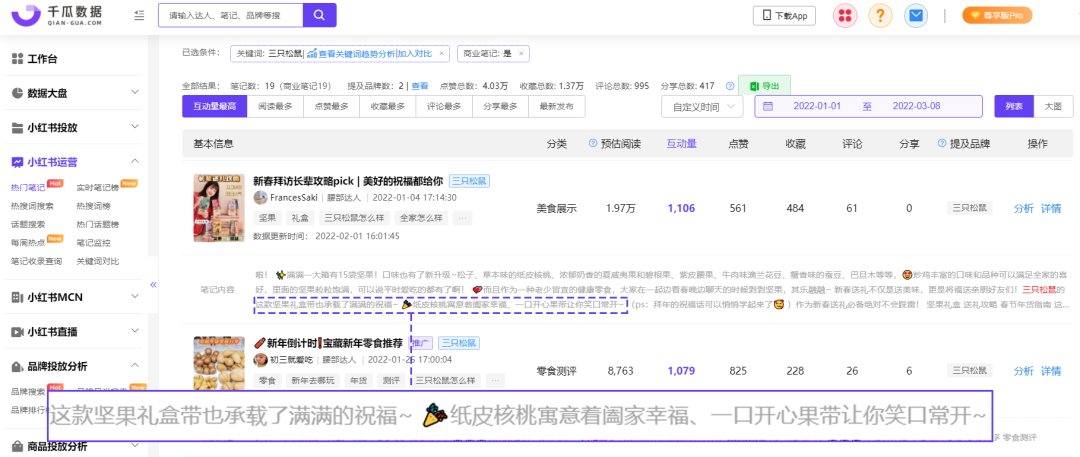
Task: Open the orange help question icon
Action: (880, 15)
